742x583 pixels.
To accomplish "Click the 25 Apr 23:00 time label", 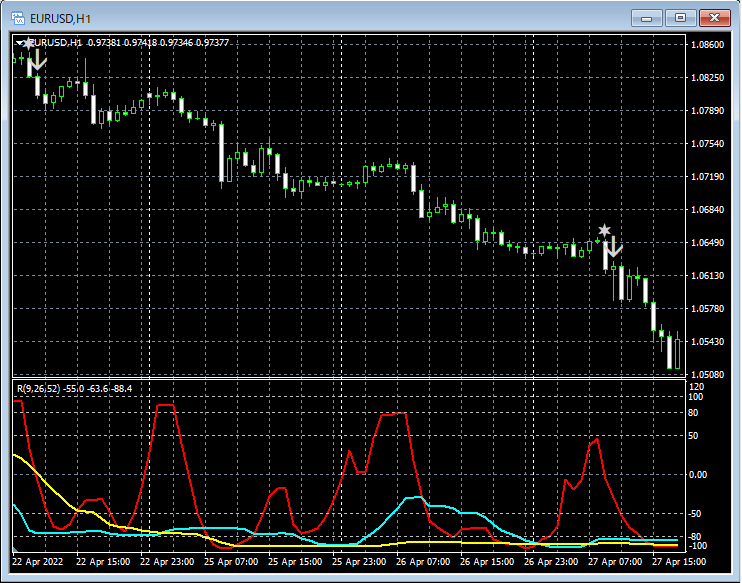I will 360,562.
